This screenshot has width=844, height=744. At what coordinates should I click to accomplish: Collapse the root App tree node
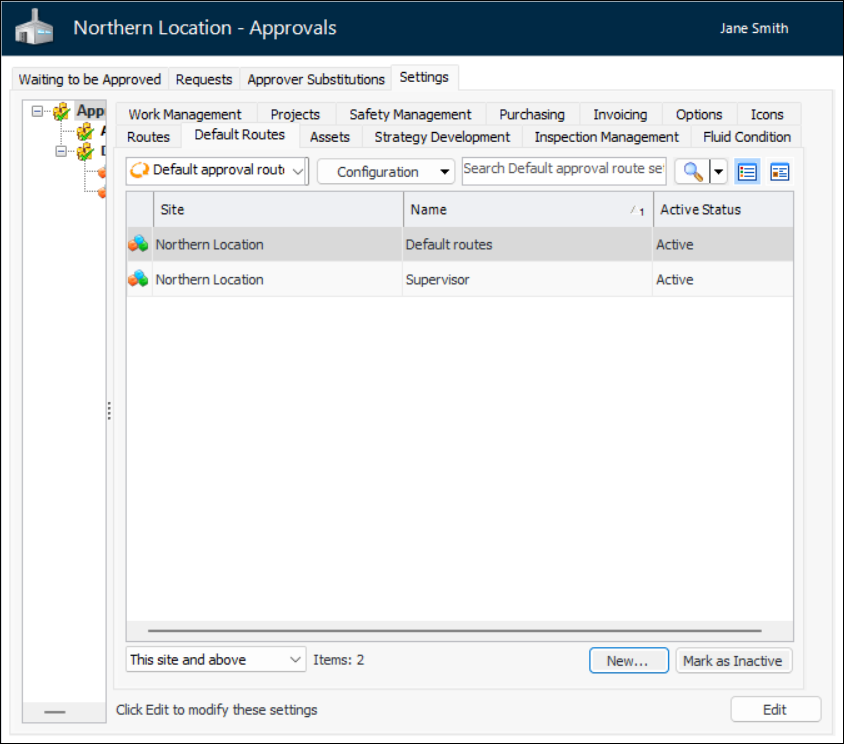coord(37,111)
